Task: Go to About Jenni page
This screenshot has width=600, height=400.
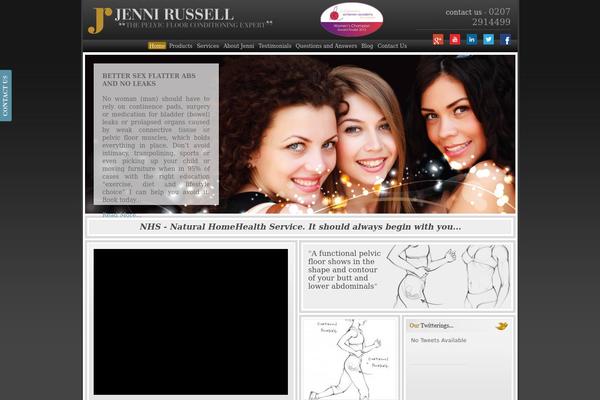Action: pyautogui.click(x=238, y=46)
